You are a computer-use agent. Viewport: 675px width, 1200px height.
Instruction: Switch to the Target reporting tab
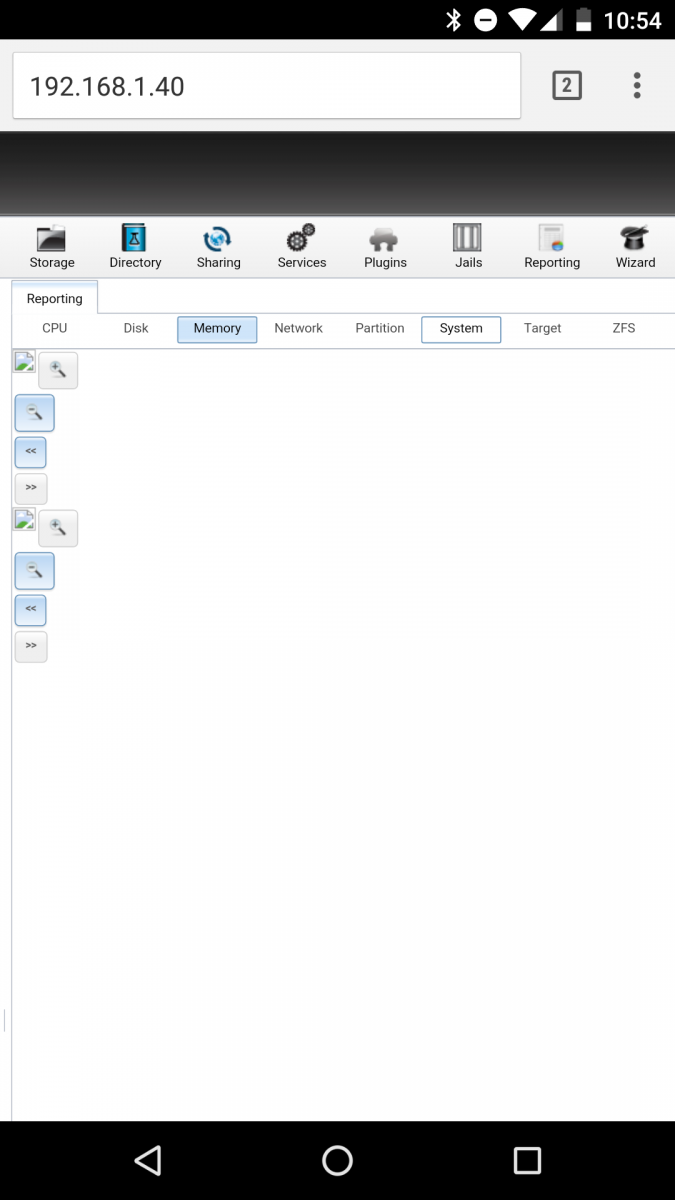(x=542, y=328)
